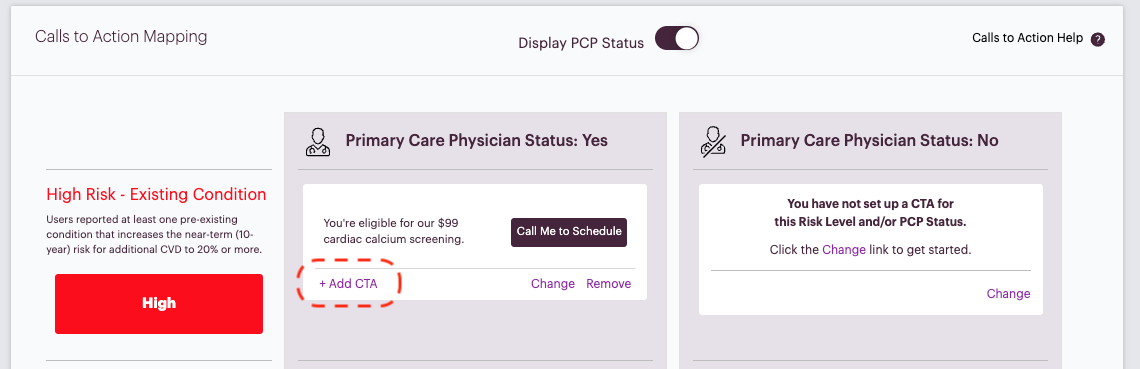Click the crossed-out doctor icon beside Status: No

[x=712, y=142]
